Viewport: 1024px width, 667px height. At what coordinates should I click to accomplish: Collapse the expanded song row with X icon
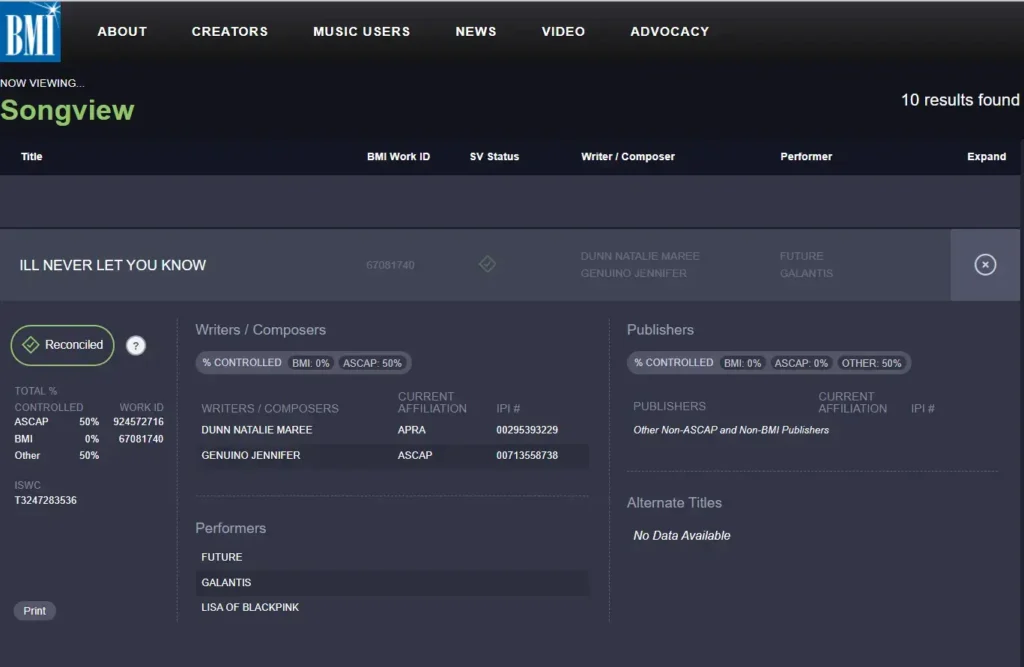[985, 265]
